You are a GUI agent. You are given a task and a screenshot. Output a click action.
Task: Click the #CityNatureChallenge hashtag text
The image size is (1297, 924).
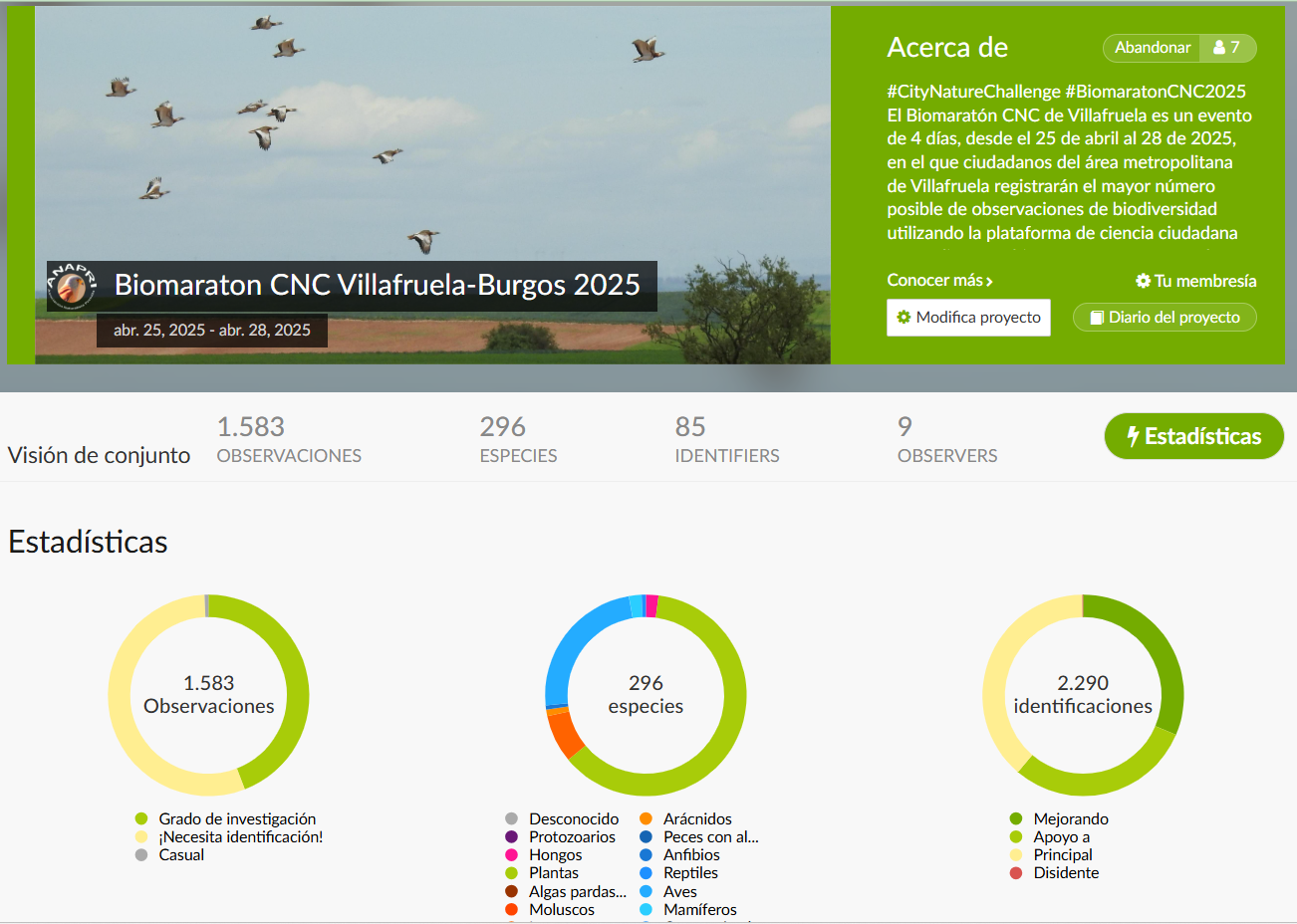tap(973, 92)
